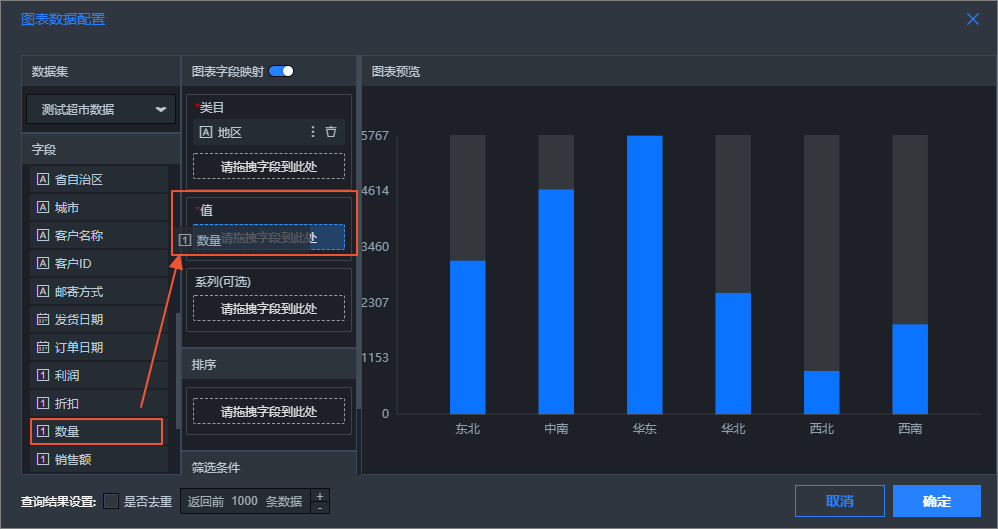Click the numeric-type icon beside 利润 field
Image resolution: width=998 pixels, height=529 pixels.
coord(43,376)
